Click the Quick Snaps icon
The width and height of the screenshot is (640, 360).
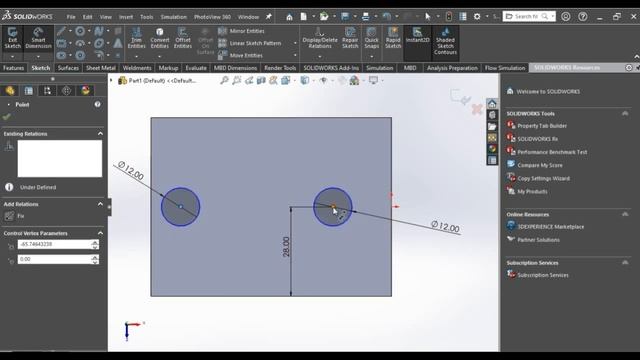click(x=371, y=38)
